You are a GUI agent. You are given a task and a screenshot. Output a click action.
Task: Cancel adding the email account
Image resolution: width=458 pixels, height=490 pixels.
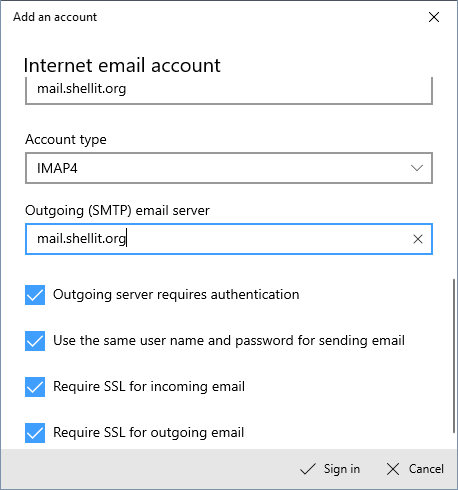(415, 469)
